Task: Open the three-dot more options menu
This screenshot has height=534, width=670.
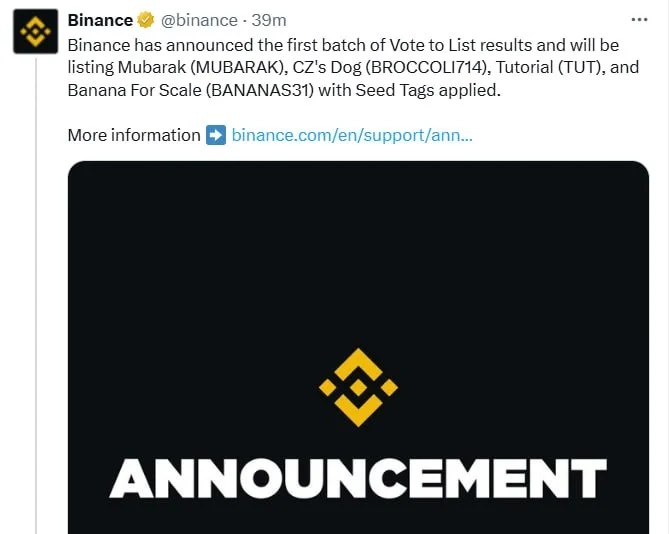Action: (639, 20)
